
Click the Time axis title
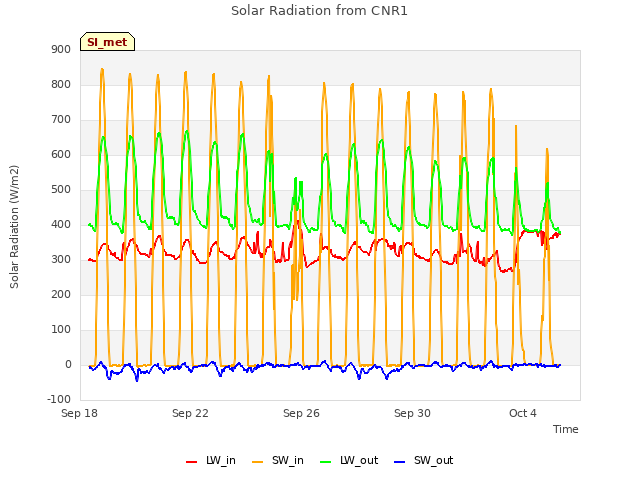pyautogui.click(x=566, y=429)
